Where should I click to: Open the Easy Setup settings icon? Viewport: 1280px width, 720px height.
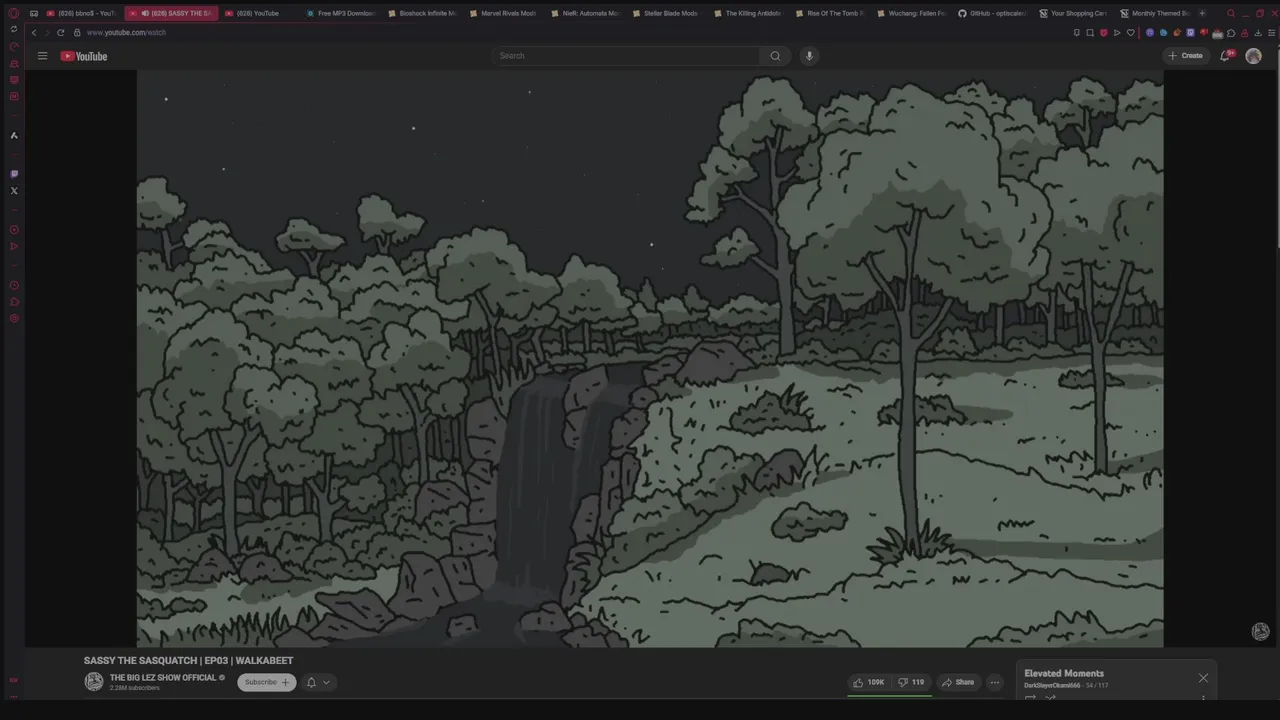pos(1271,33)
